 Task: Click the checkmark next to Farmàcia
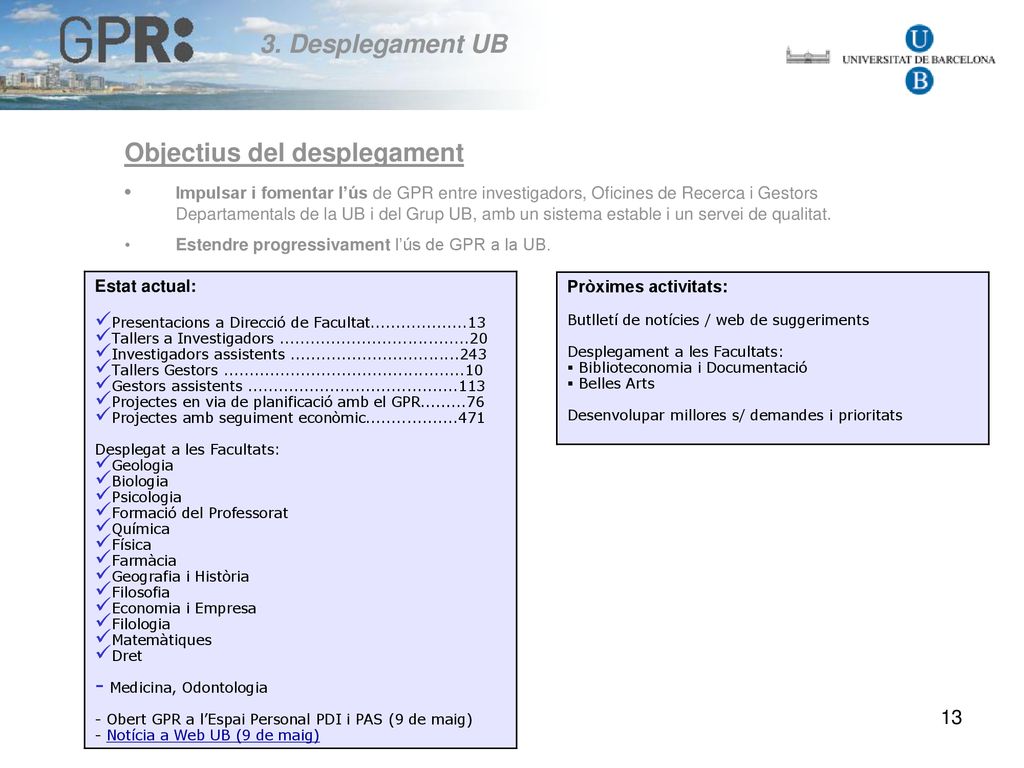(x=103, y=558)
